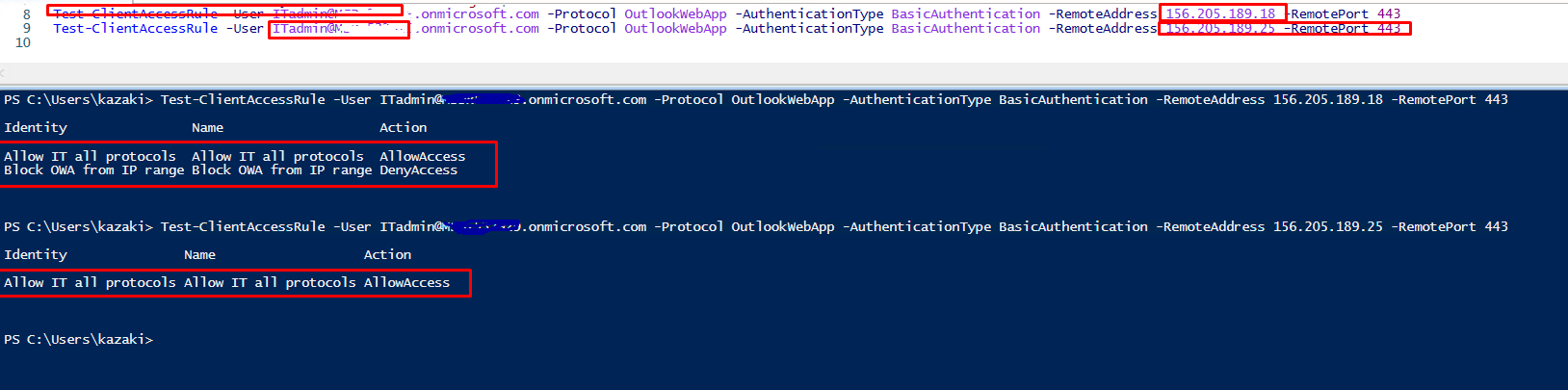Click line number 9 in script gutter
The image size is (1568, 390).
point(26,28)
